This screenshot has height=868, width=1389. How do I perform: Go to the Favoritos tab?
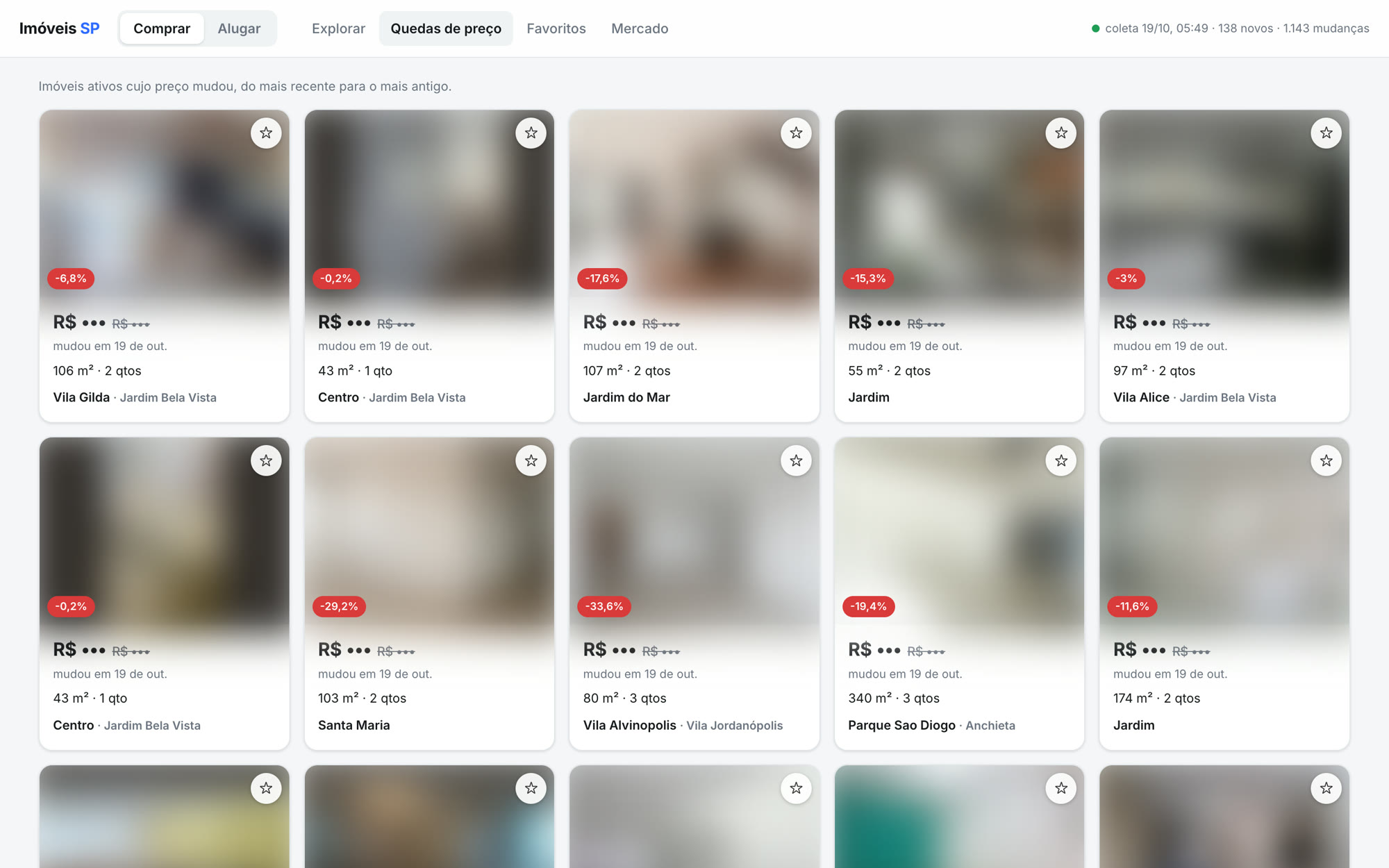coord(556,28)
